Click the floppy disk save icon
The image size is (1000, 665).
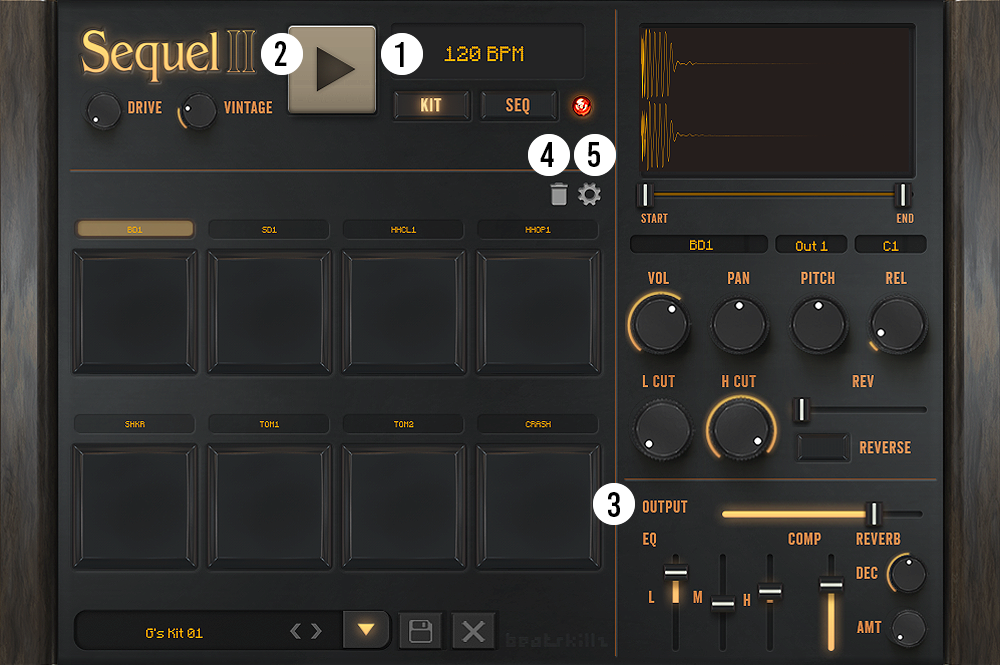[421, 631]
